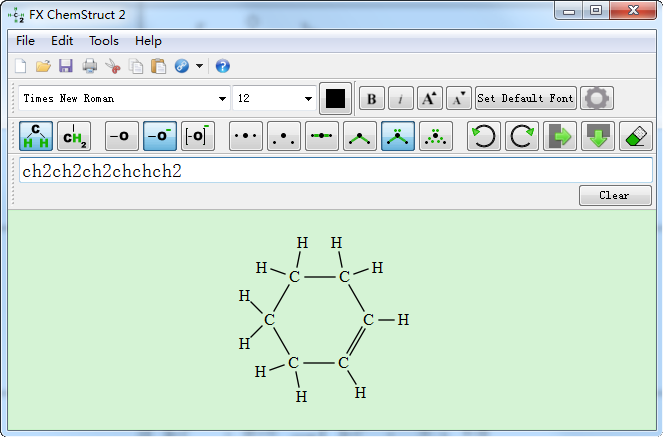664x438 pixels.
Task: Click the black color swatch
Action: tap(336, 98)
